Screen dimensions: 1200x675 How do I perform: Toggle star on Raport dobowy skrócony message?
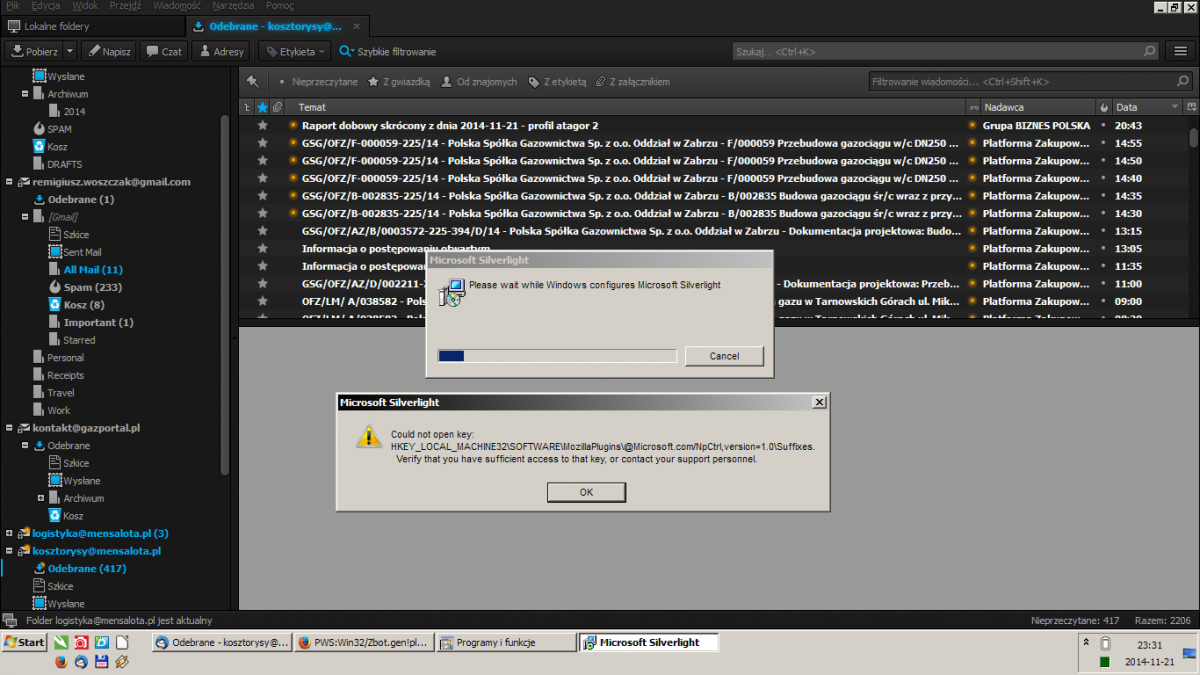coord(263,126)
